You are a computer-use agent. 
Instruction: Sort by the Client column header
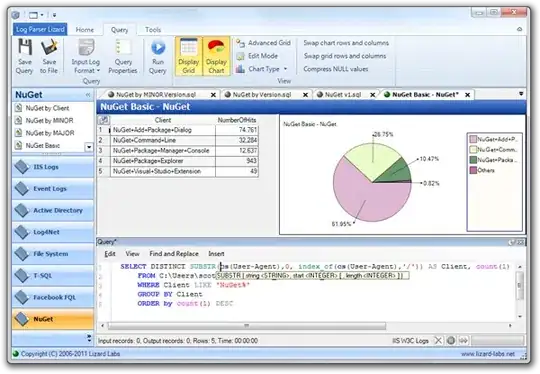click(x=163, y=120)
